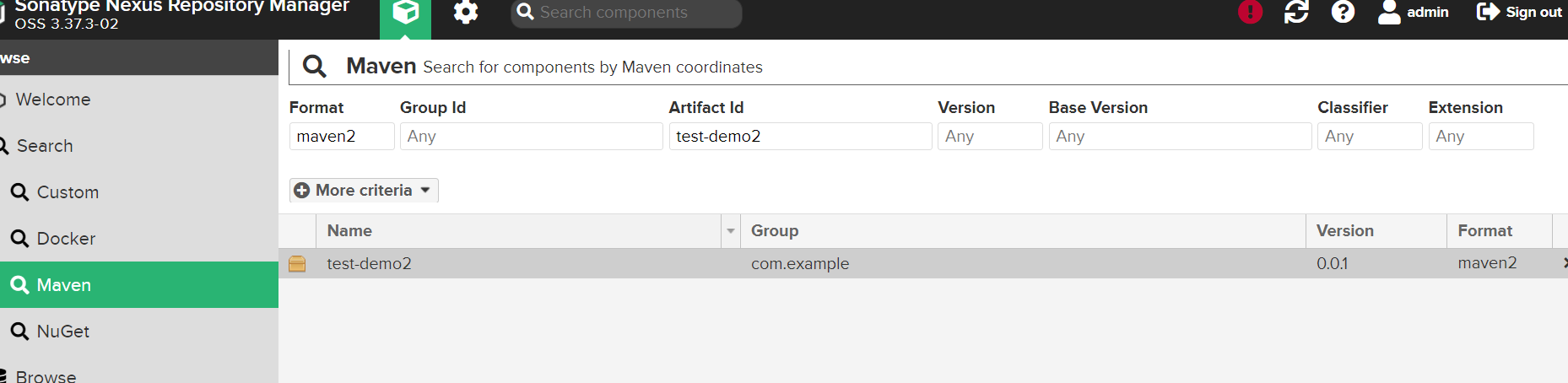Image resolution: width=1568 pixels, height=383 pixels.
Task: Click the Sign out button
Action: (1519, 13)
